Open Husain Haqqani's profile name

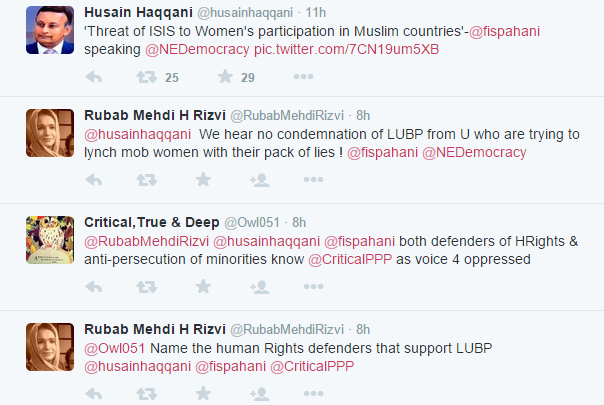point(138,12)
